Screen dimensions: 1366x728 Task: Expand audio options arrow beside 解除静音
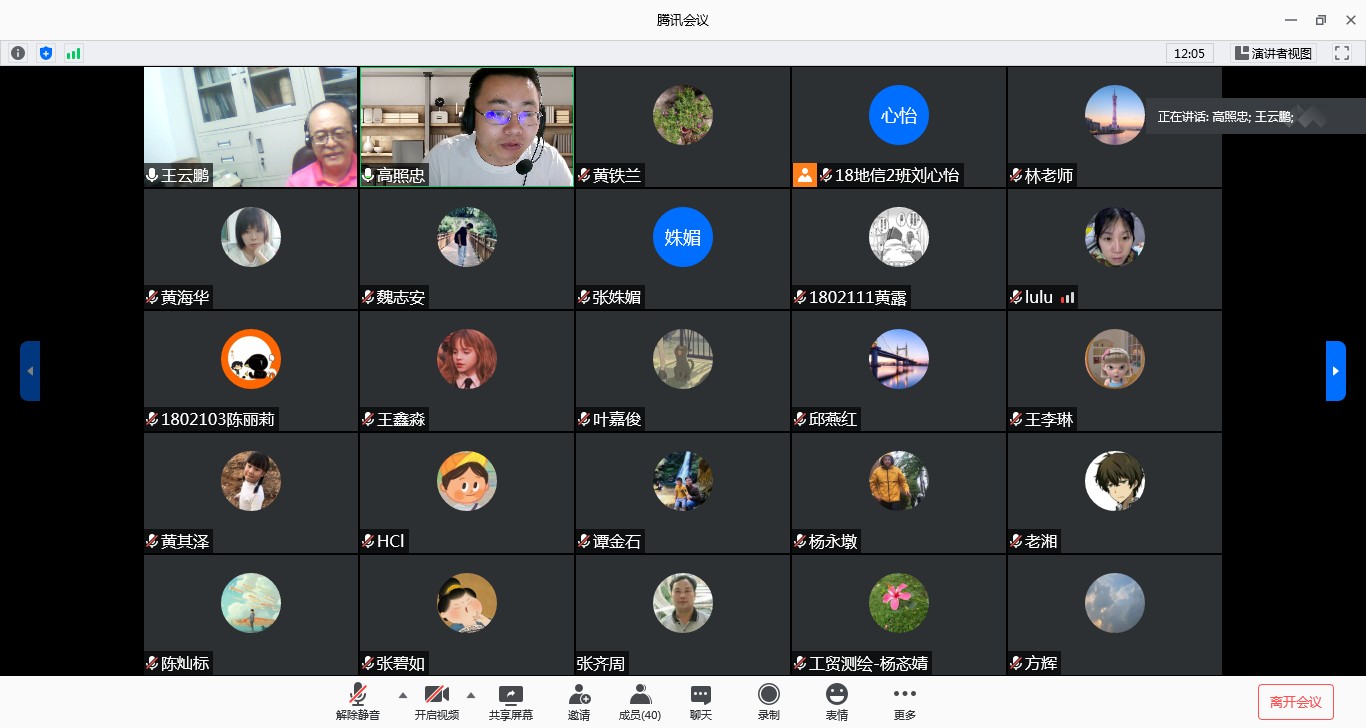pos(403,695)
